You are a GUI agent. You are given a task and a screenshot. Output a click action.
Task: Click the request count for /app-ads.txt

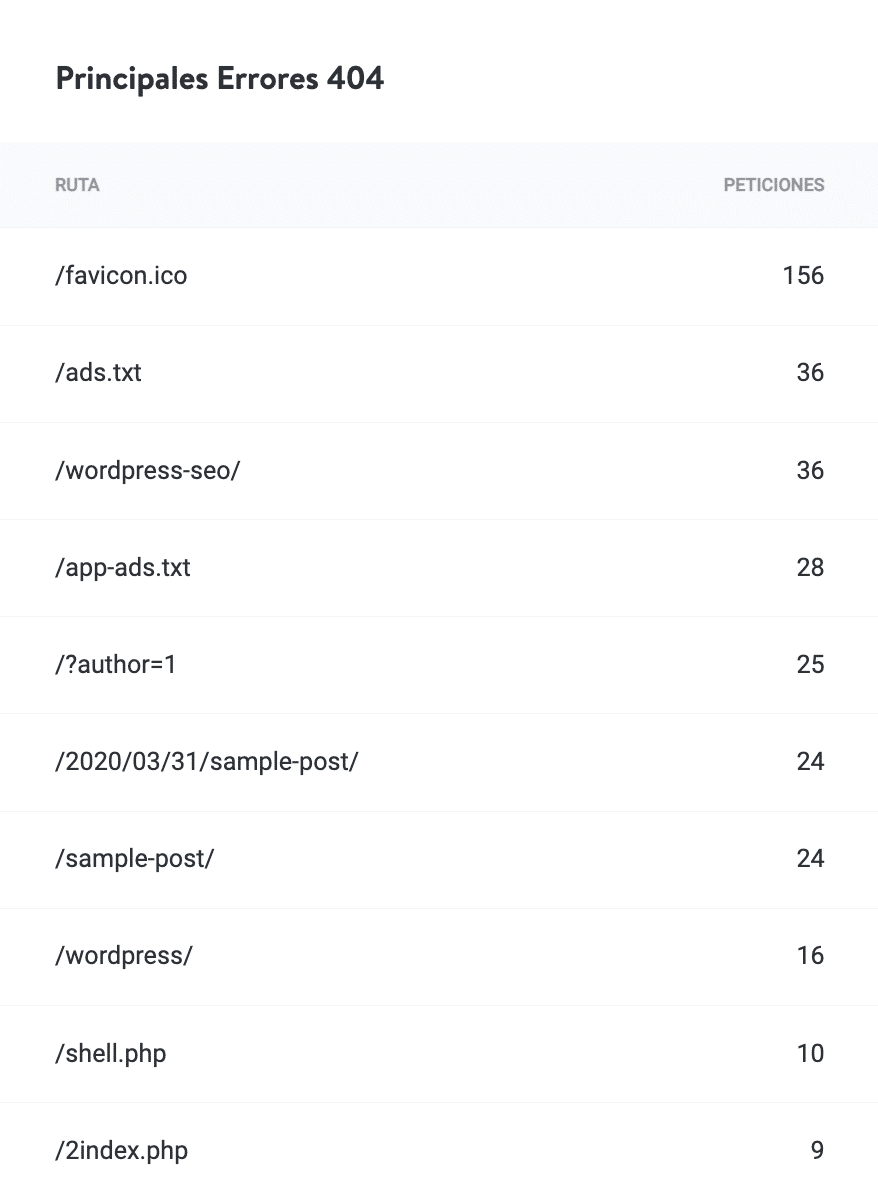tap(810, 567)
